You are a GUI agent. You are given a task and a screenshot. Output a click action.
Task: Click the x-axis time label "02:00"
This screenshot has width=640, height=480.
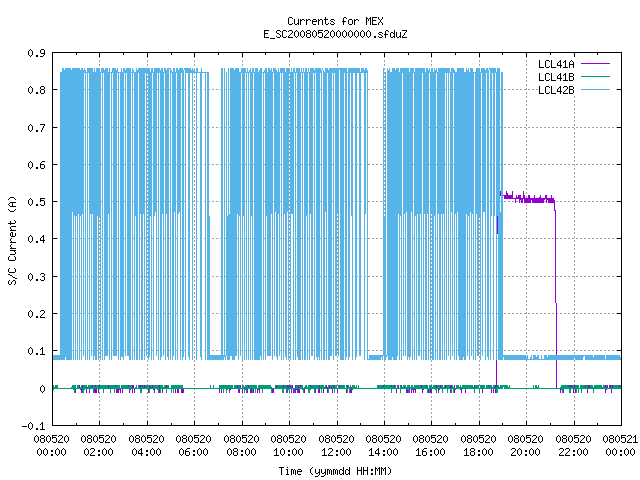coord(99,452)
